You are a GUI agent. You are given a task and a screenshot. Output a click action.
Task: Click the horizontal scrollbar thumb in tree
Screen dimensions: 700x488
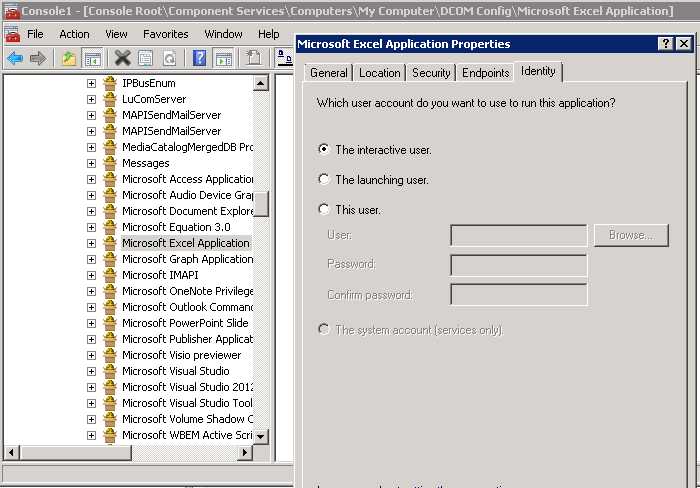pos(75,453)
